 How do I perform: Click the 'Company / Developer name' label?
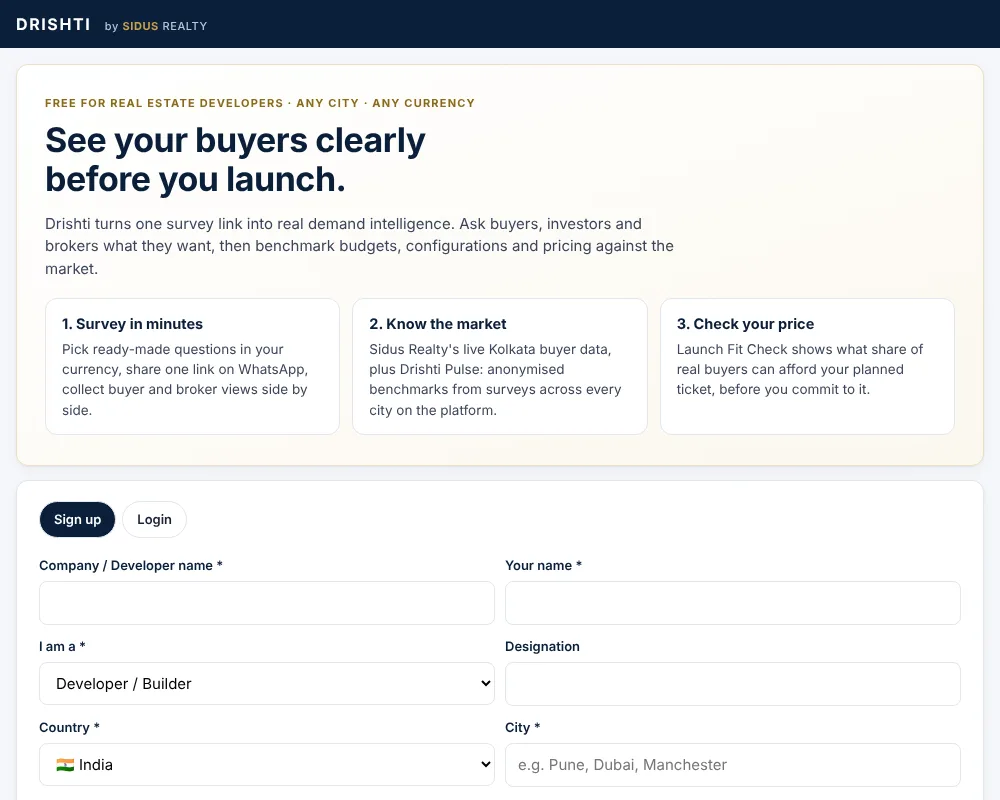(x=131, y=566)
